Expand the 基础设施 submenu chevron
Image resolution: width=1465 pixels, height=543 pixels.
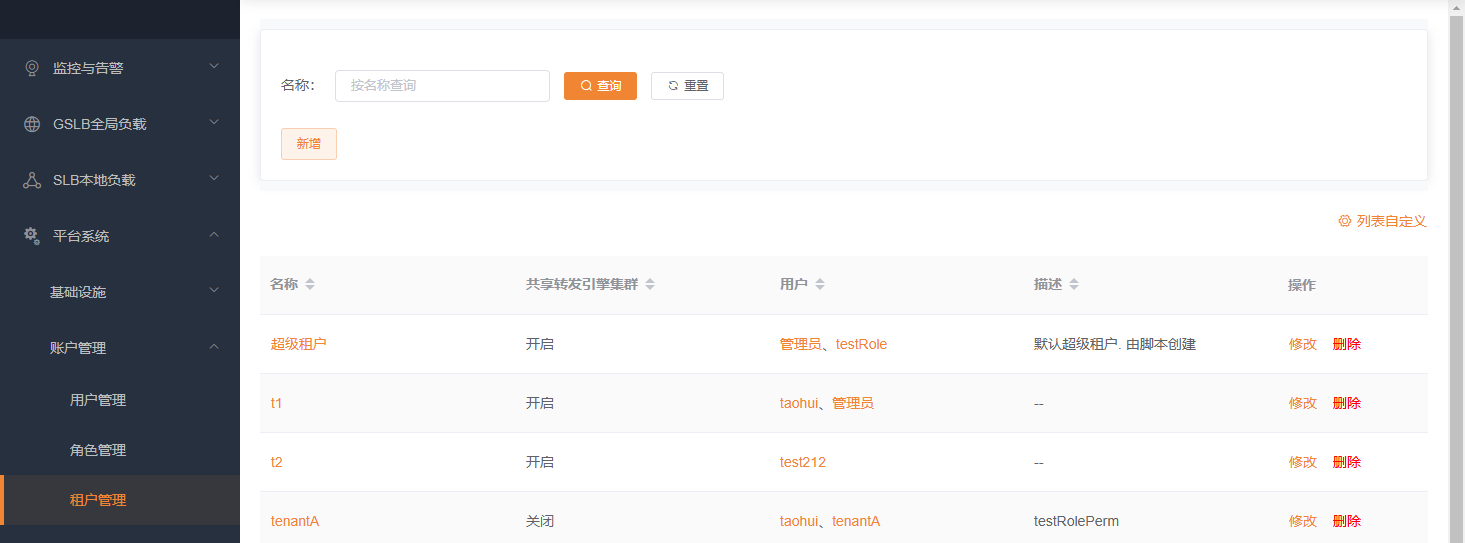pos(213,291)
